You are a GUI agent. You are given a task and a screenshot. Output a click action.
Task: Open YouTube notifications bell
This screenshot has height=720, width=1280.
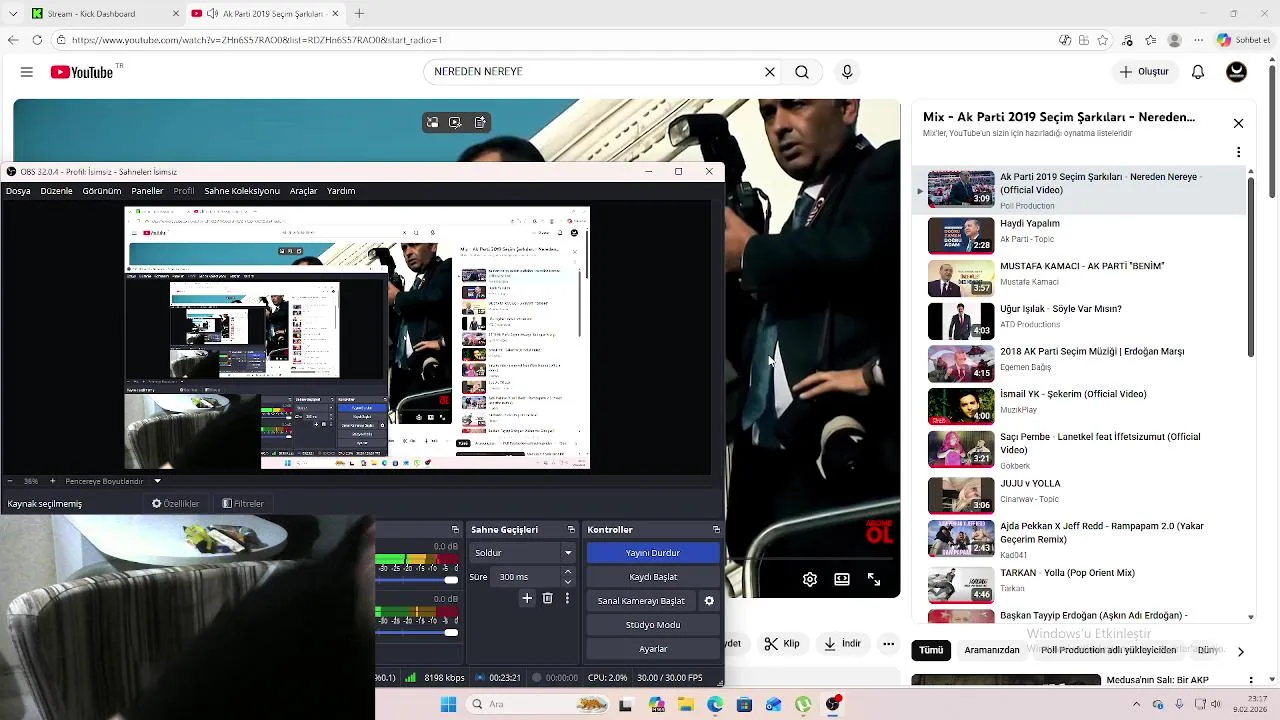point(1198,72)
